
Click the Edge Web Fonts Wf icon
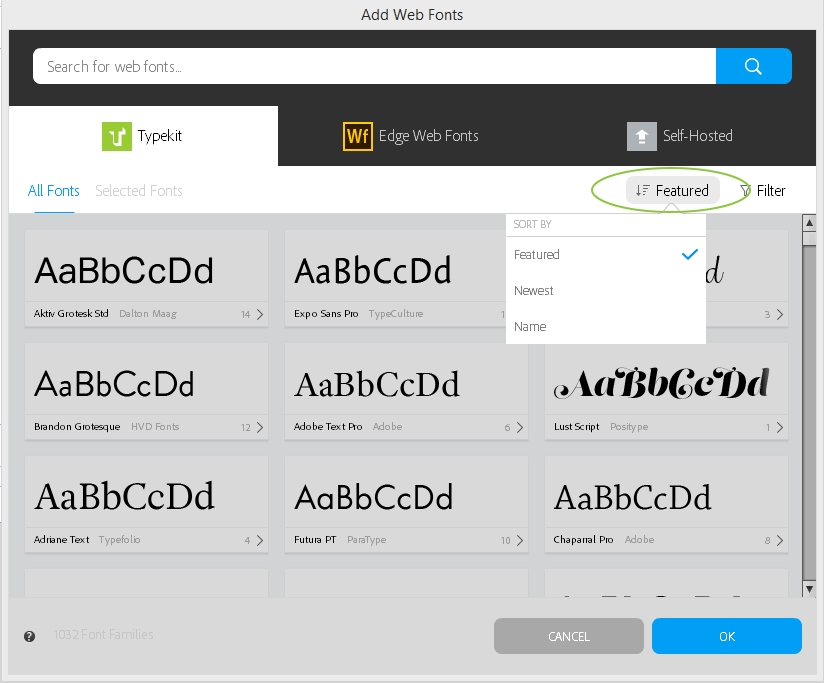pyautogui.click(x=358, y=136)
